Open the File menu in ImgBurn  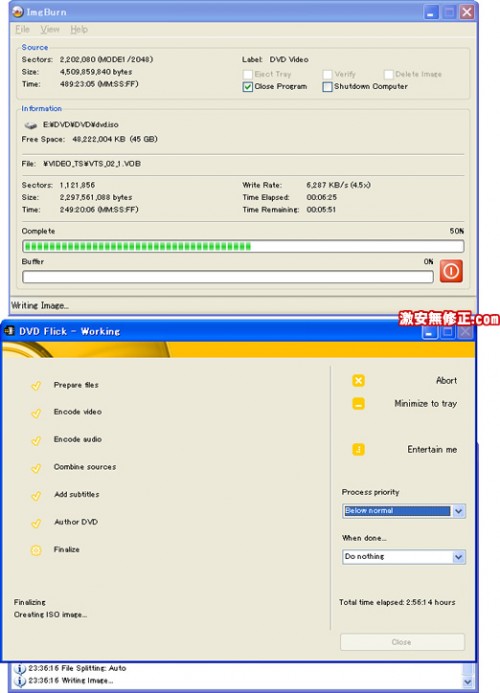point(23,29)
